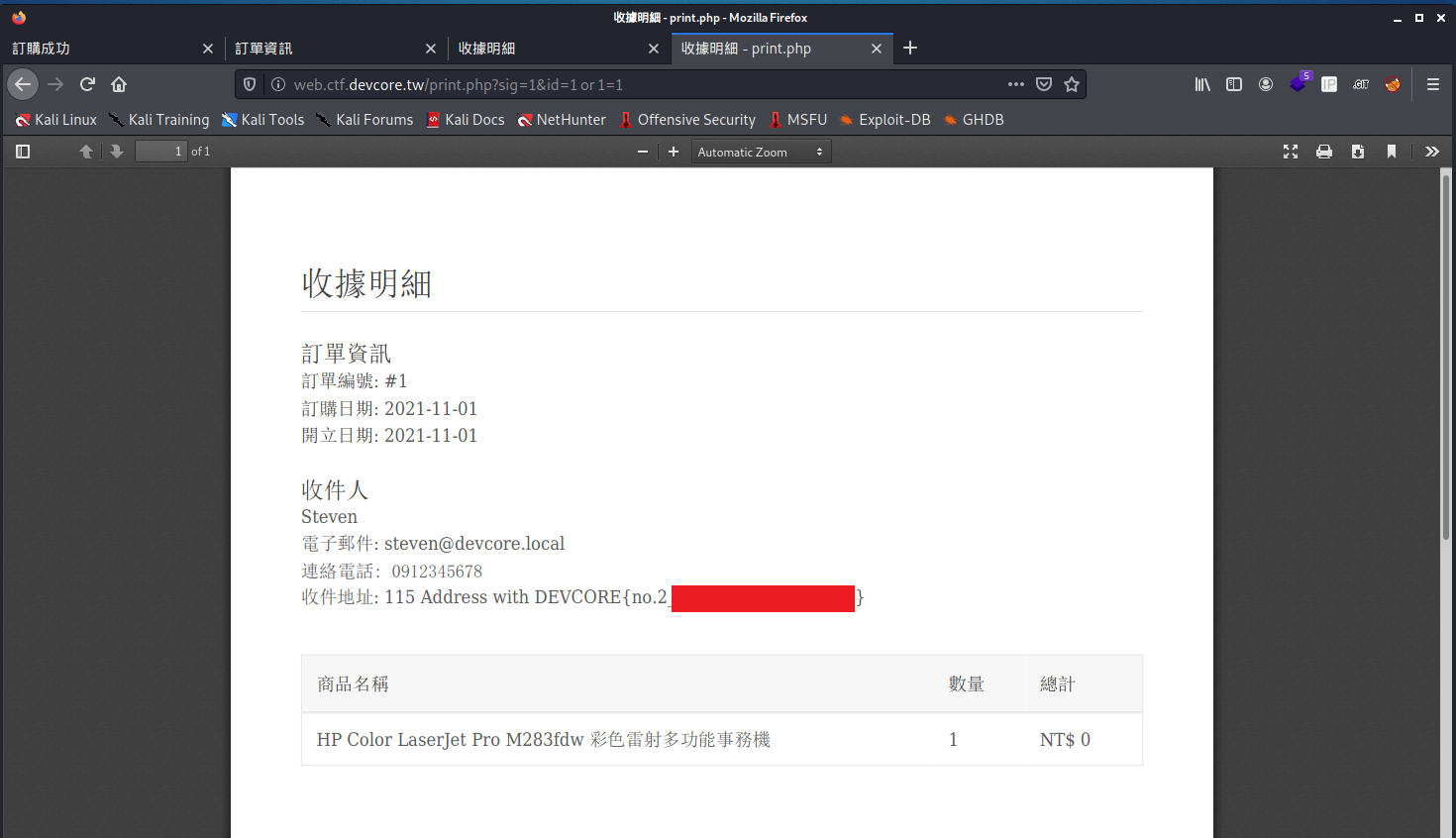Image resolution: width=1456 pixels, height=838 pixels.
Task: Download the PDF document
Action: click(1358, 152)
